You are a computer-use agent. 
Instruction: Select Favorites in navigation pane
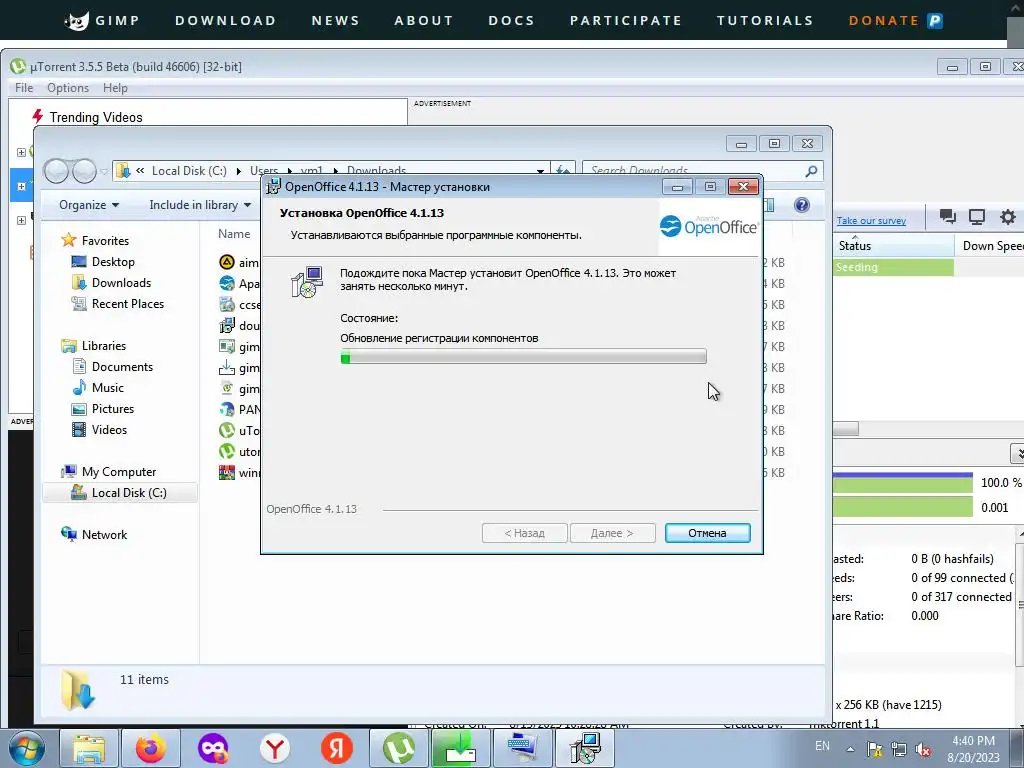pyautogui.click(x=105, y=240)
